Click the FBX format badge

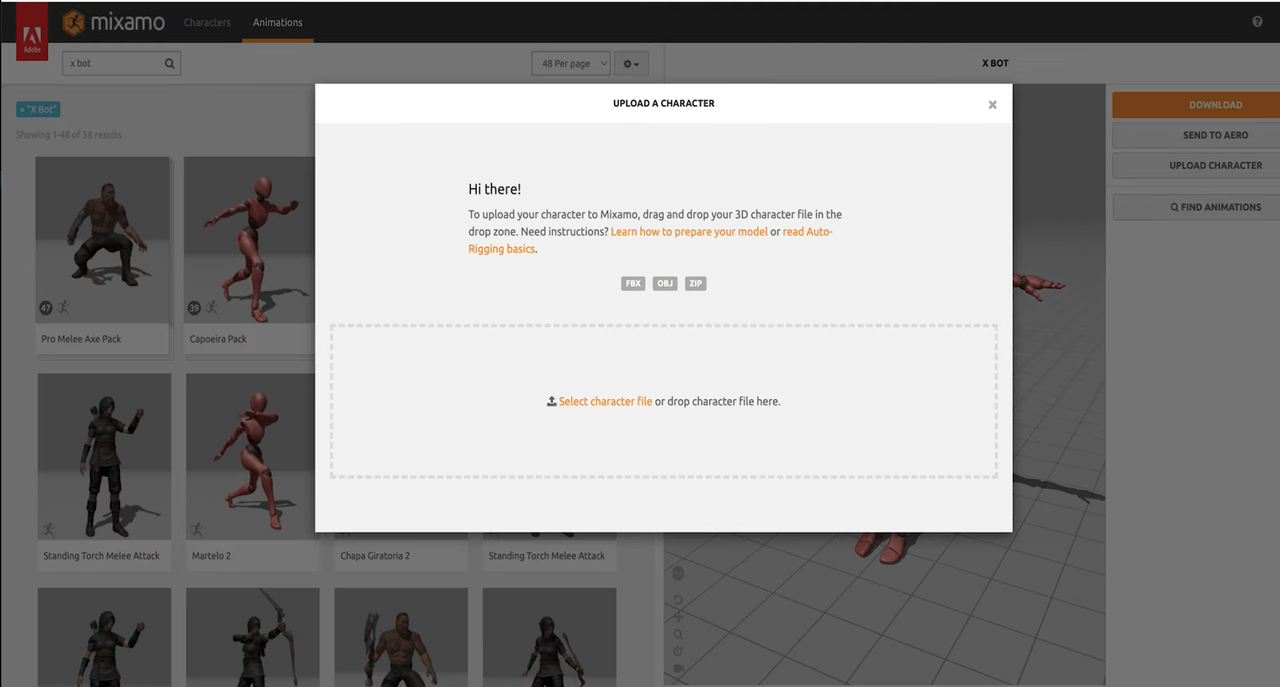tap(633, 284)
